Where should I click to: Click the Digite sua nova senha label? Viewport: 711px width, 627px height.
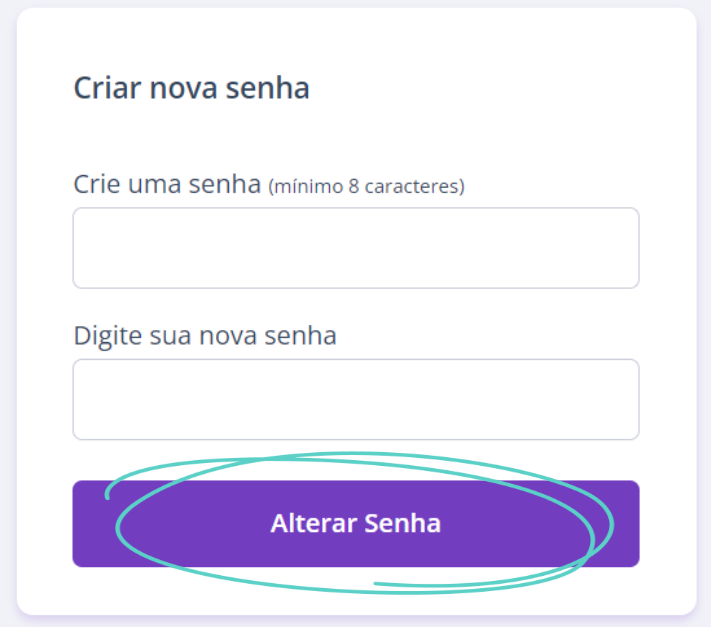tap(205, 336)
